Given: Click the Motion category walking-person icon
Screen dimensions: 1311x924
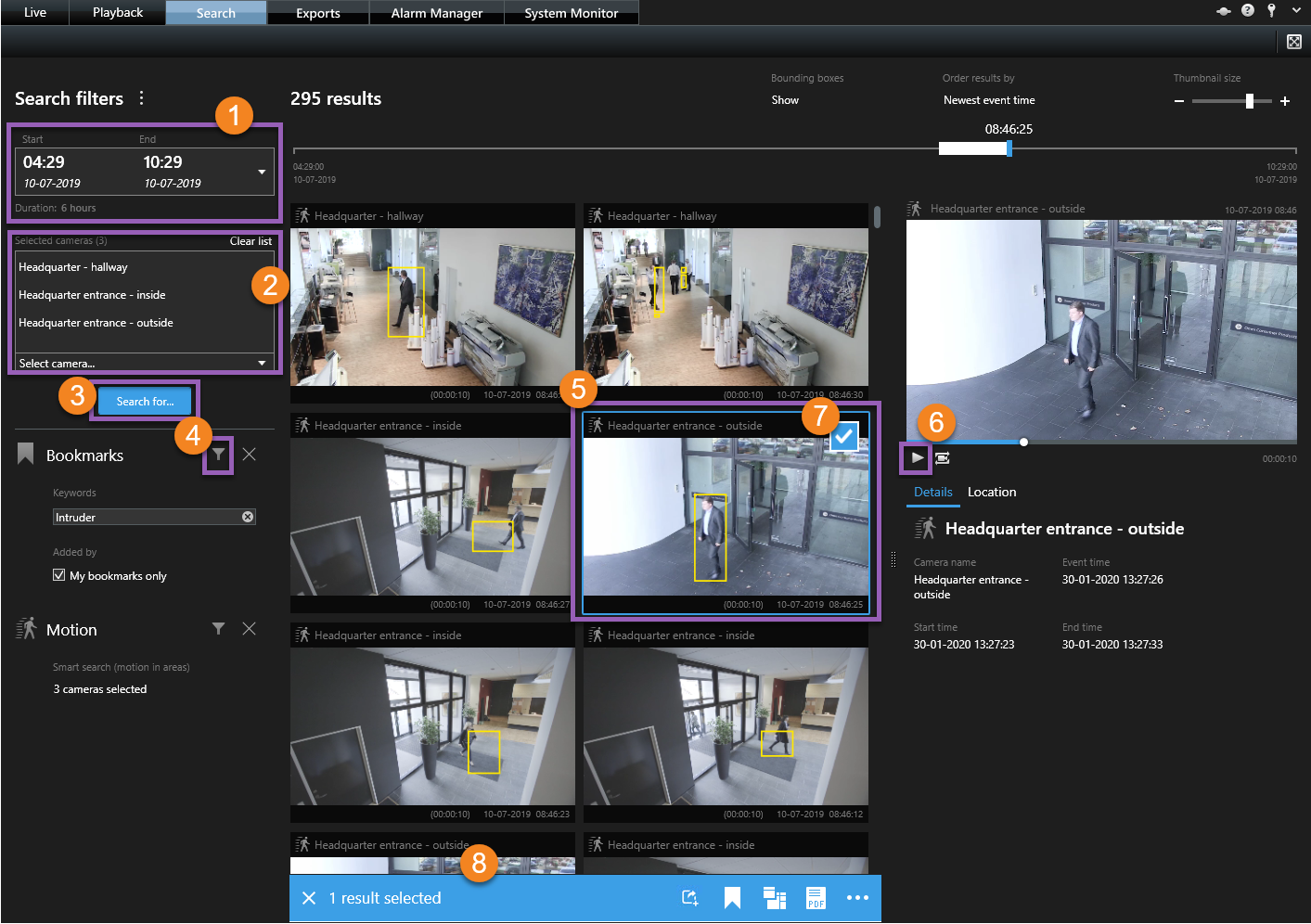Looking at the screenshot, I should click(x=26, y=629).
